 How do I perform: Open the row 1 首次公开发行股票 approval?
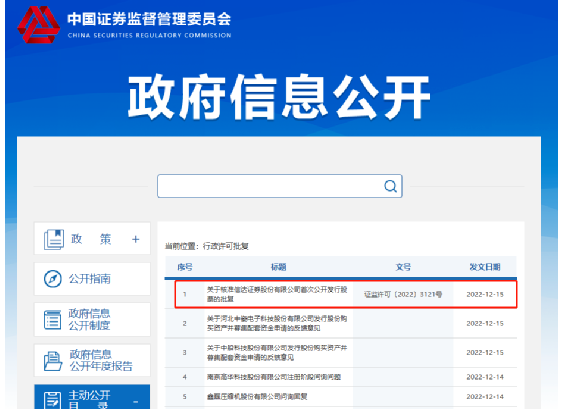point(277,294)
